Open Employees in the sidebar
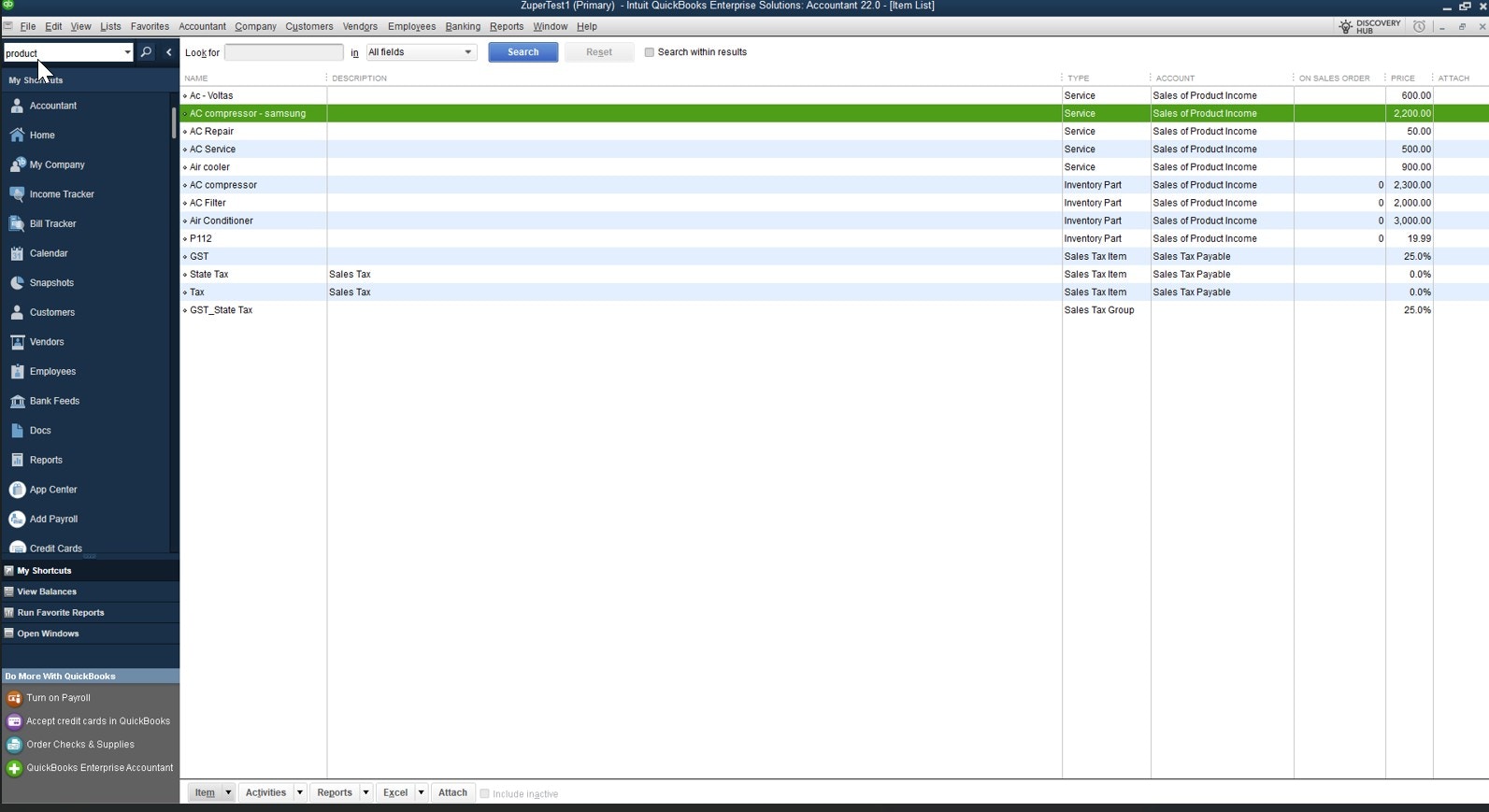 point(52,372)
